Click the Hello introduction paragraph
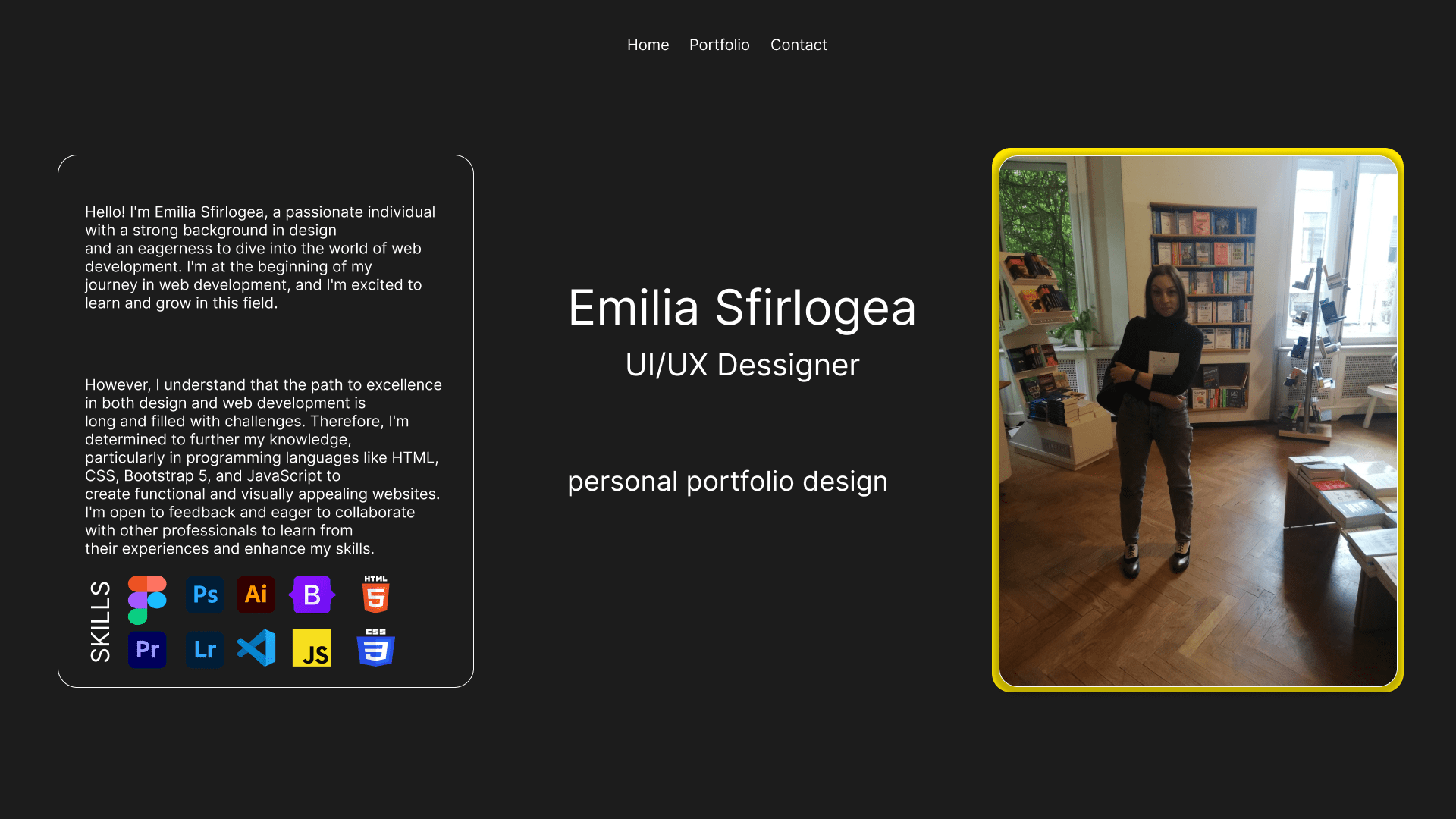Image resolution: width=1456 pixels, height=819 pixels. coord(258,258)
